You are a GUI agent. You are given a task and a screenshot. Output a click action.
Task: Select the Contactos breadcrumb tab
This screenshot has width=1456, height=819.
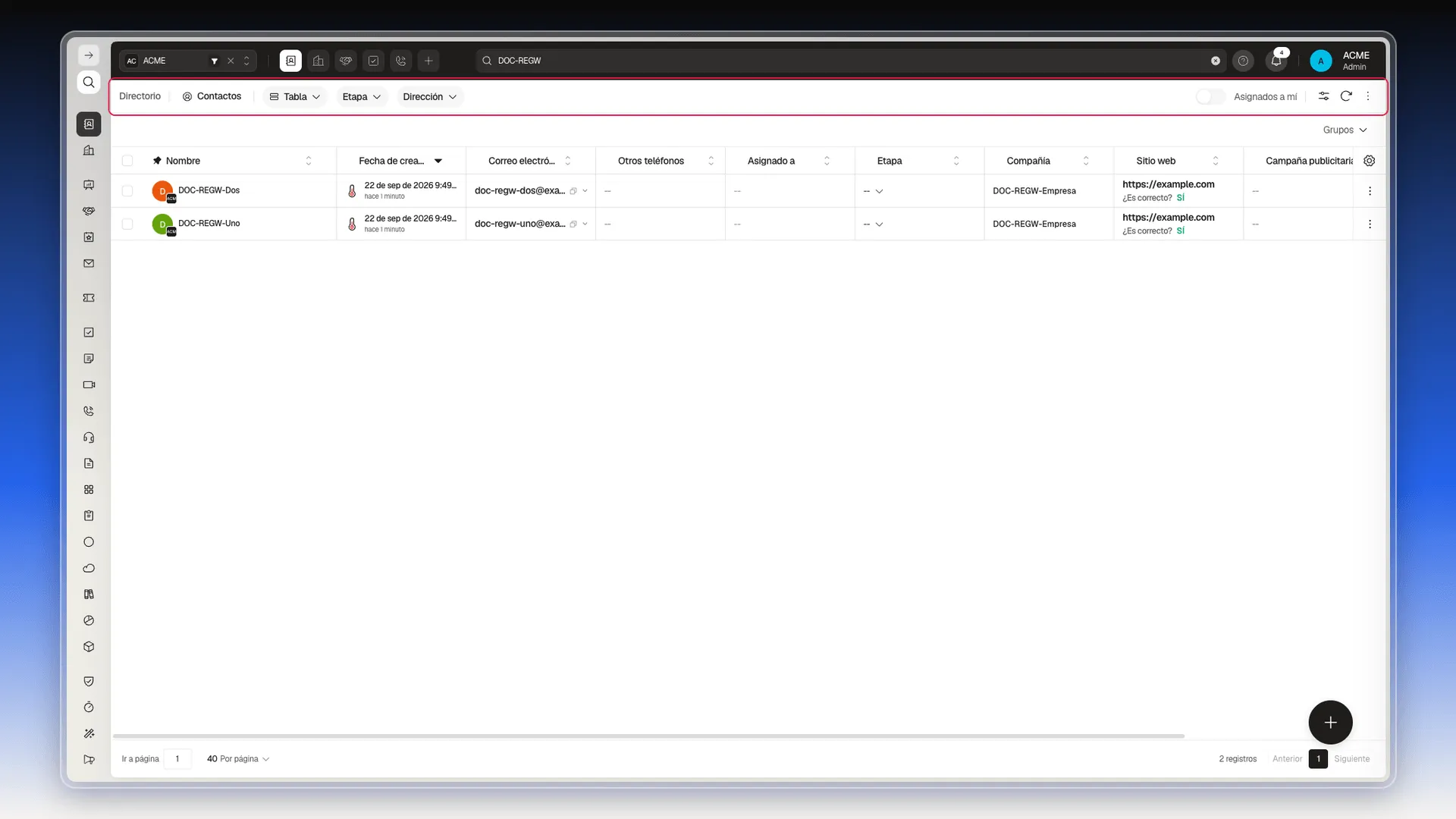tap(212, 96)
